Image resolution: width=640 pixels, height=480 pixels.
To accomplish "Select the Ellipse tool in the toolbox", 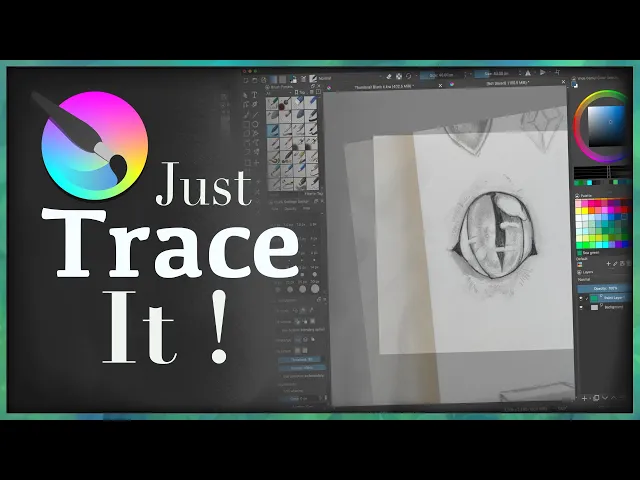I will 255,124.
